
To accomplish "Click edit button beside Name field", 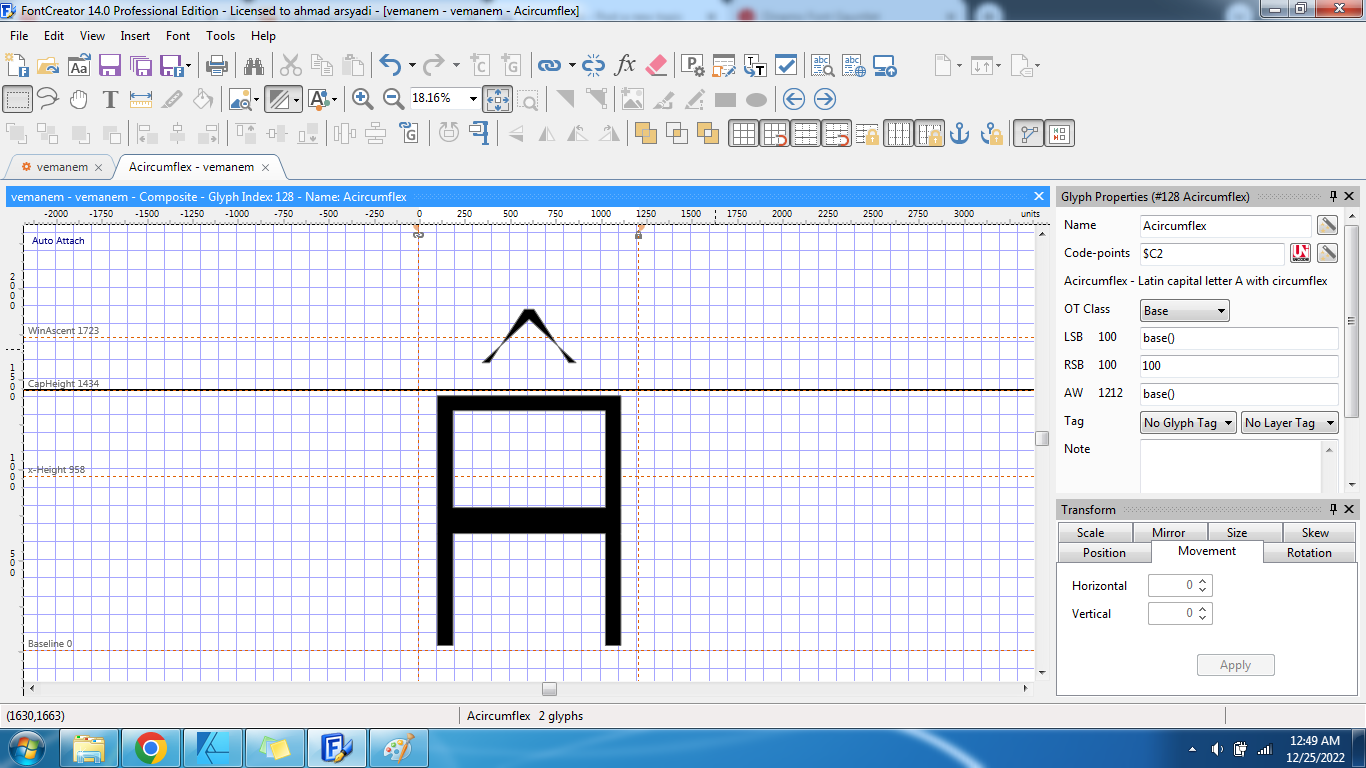I will pos(1327,225).
